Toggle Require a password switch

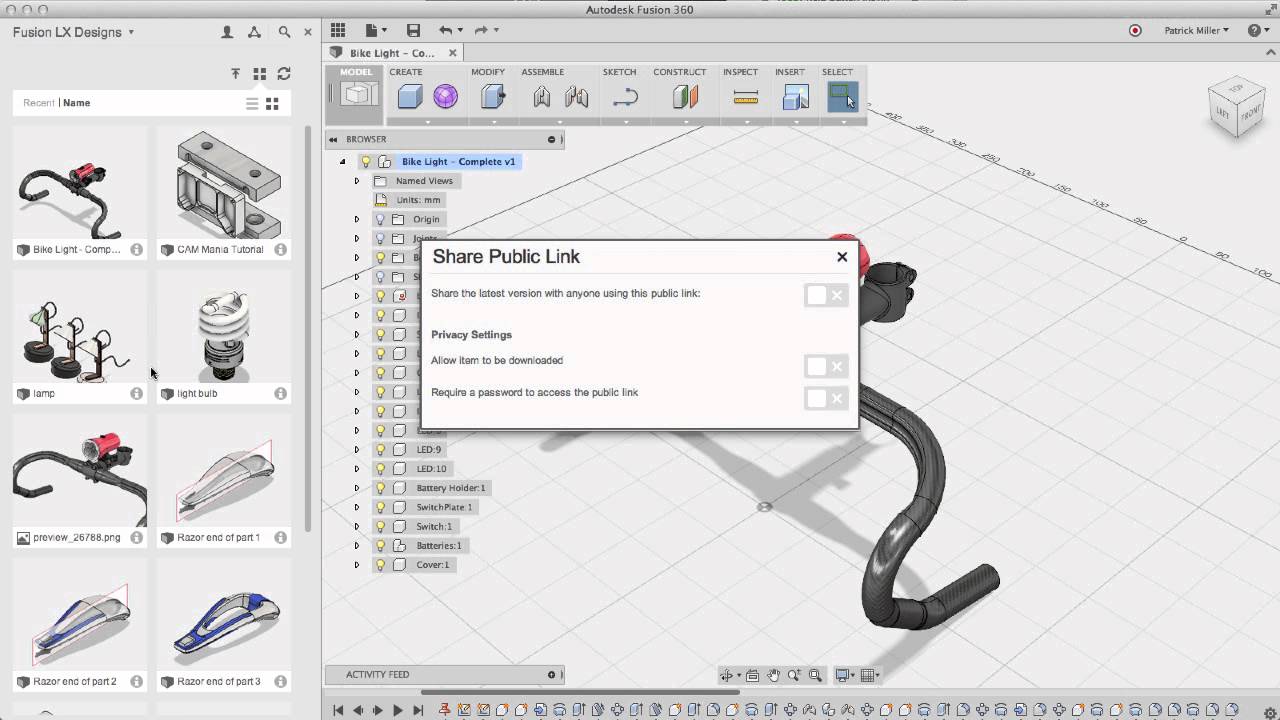[826, 398]
